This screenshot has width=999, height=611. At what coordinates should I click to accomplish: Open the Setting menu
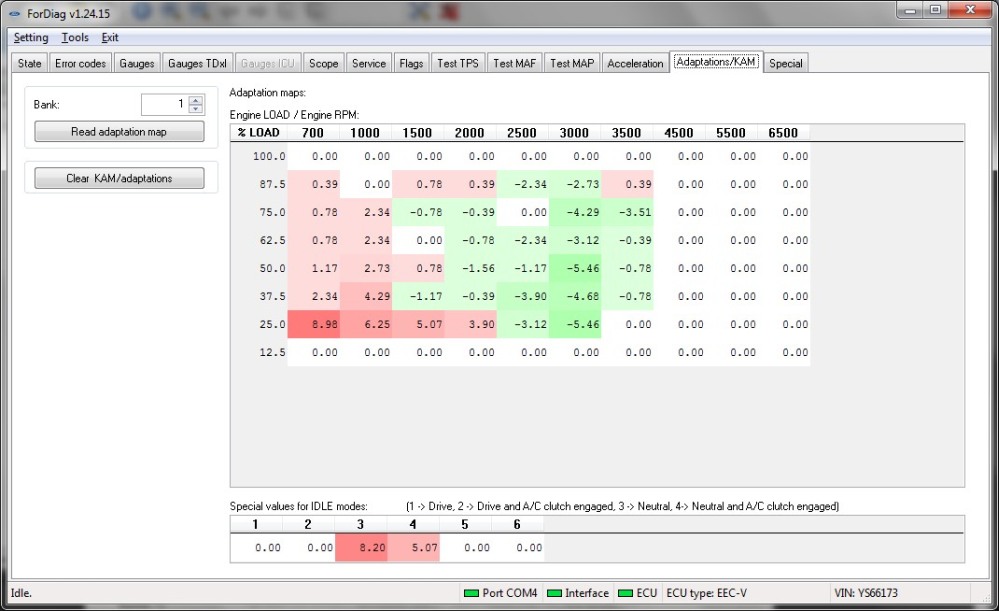pyautogui.click(x=31, y=38)
